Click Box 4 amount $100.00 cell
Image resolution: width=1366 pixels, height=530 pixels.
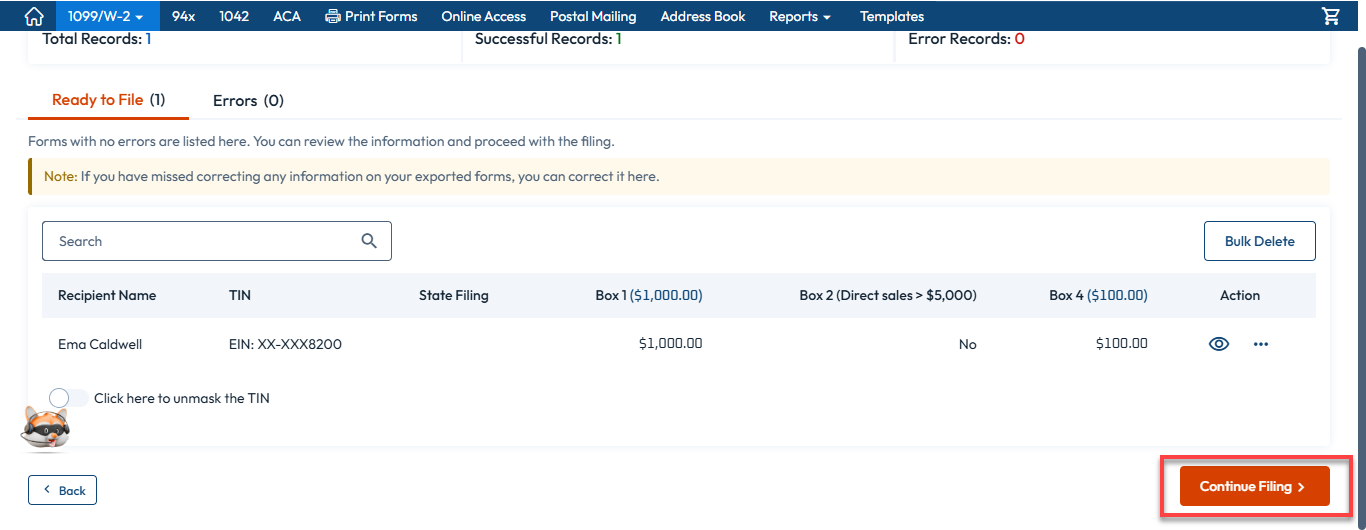coord(1122,343)
